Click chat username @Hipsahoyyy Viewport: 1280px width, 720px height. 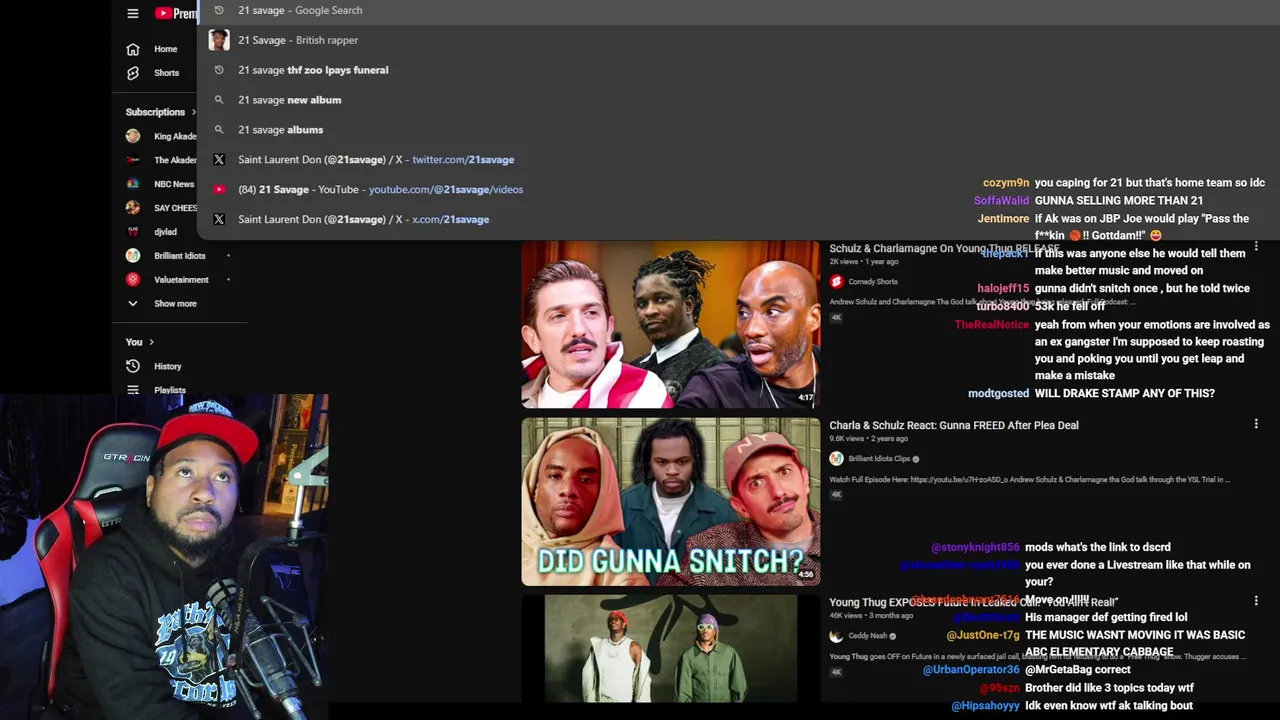pyautogui.click(x=985, y=706)
